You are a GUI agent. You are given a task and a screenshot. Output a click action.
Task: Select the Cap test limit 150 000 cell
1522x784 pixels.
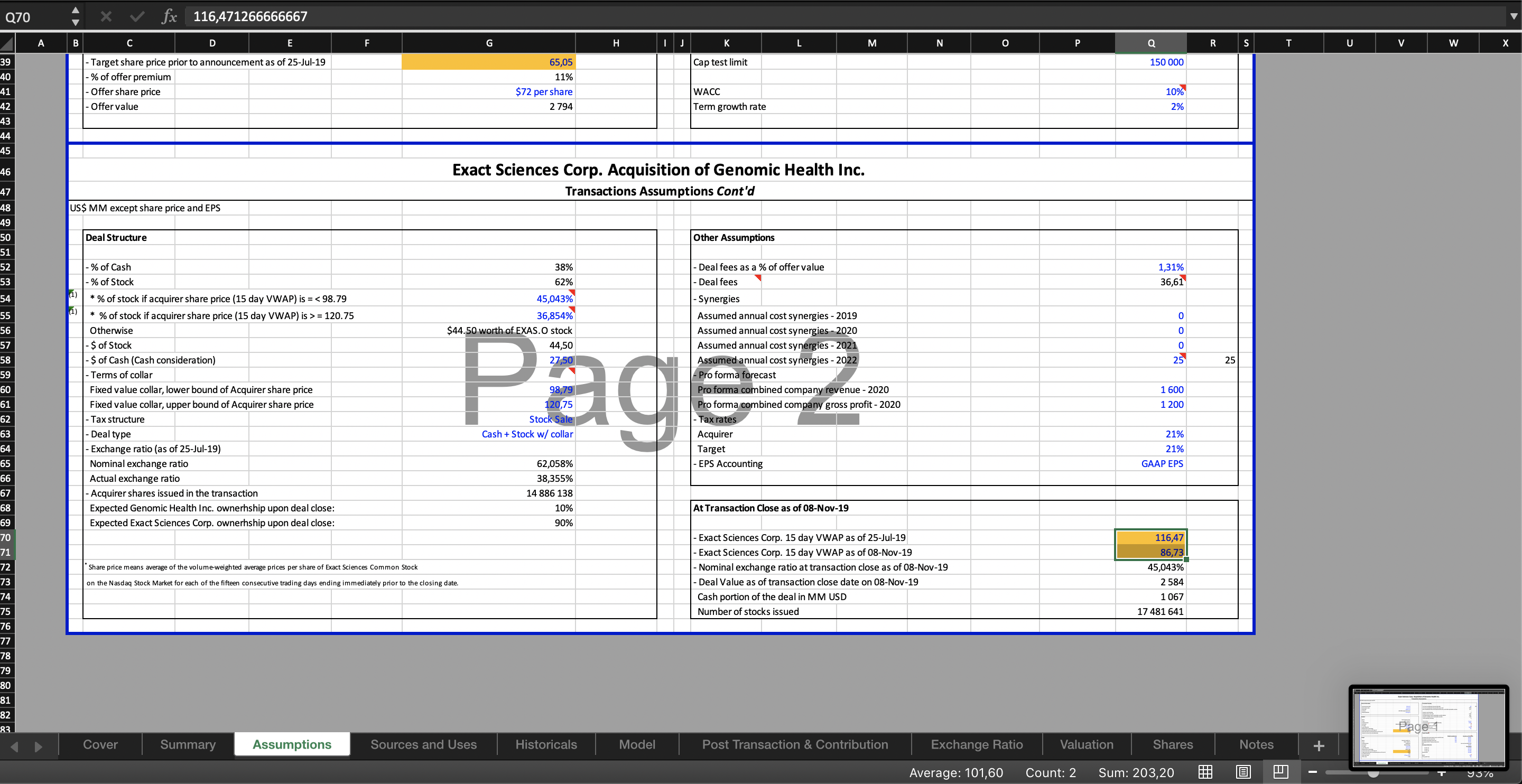coord(1151,62)
